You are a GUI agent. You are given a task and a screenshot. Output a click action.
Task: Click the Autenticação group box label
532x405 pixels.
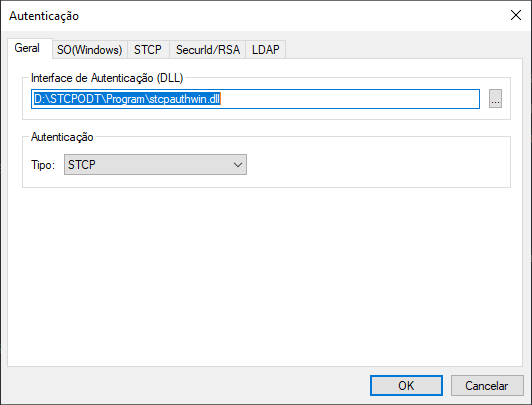click(62, 137)
